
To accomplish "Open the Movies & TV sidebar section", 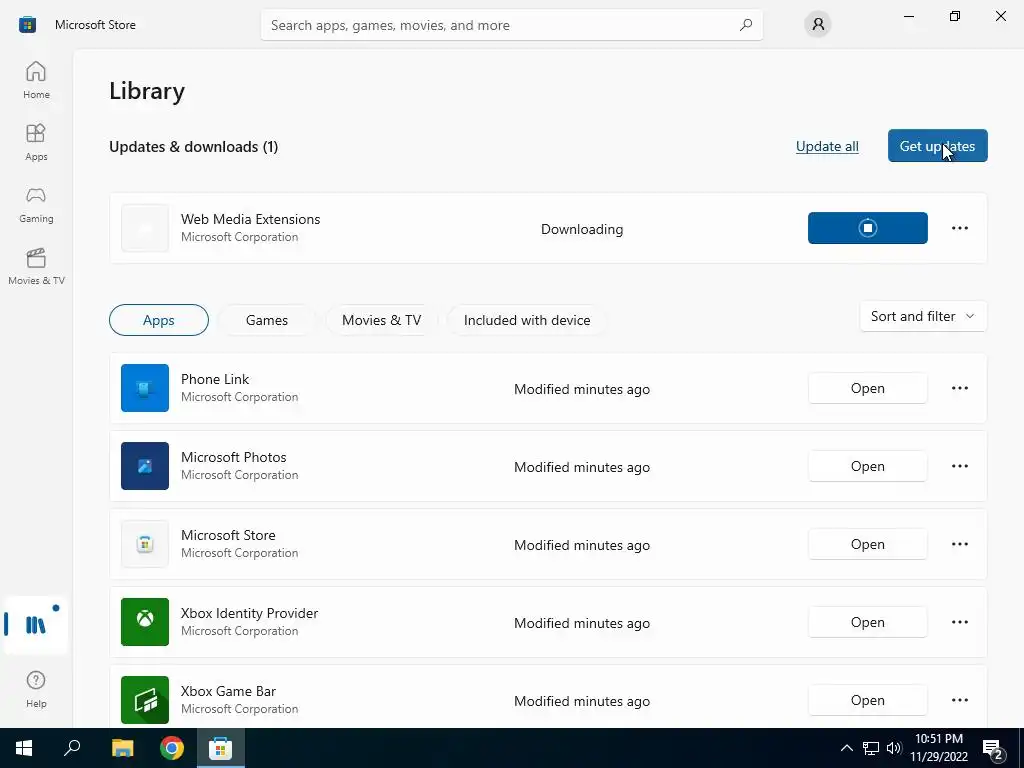I will 36,266.
